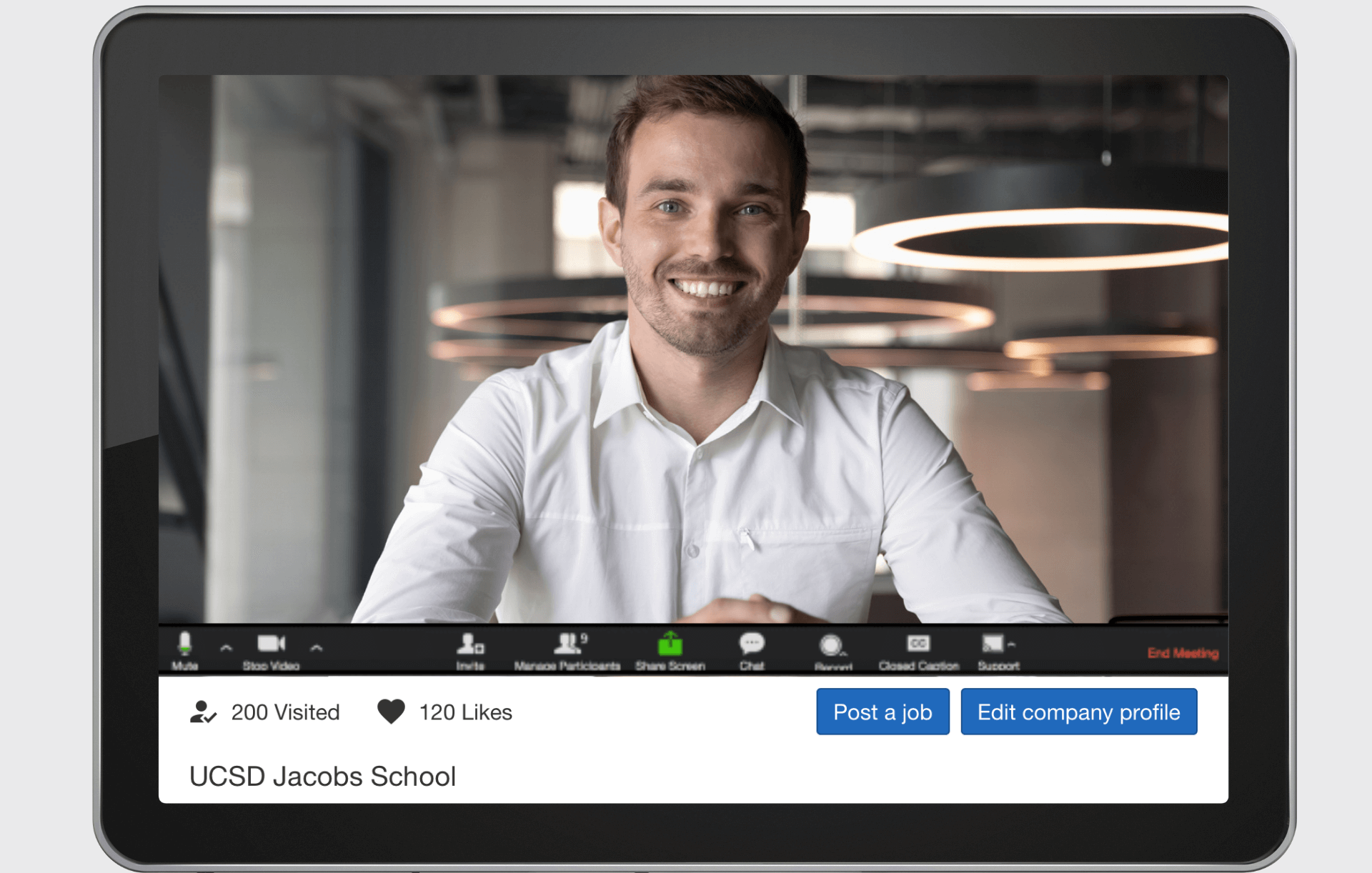Click the Post a job button
This screenshot has width=1372, height=873.
pyautogui.click(x=883, y=712)
